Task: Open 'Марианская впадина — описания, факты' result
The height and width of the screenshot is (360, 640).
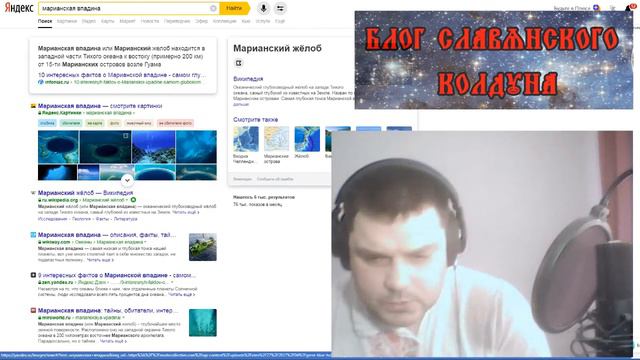Action: click(x=107, y=235)
